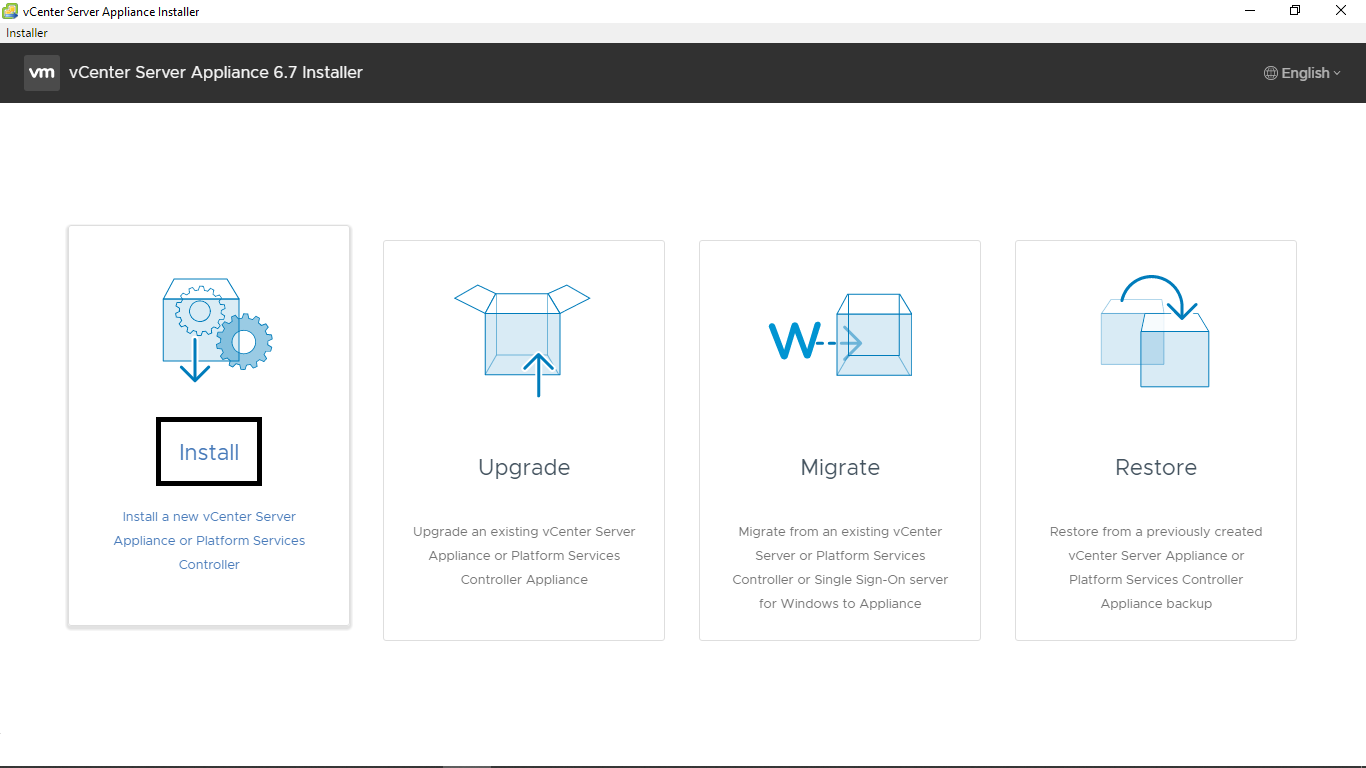The image size is (1366, 768).
Task: Close the vCenter installer window
Action: click(x=1341, y=11)
